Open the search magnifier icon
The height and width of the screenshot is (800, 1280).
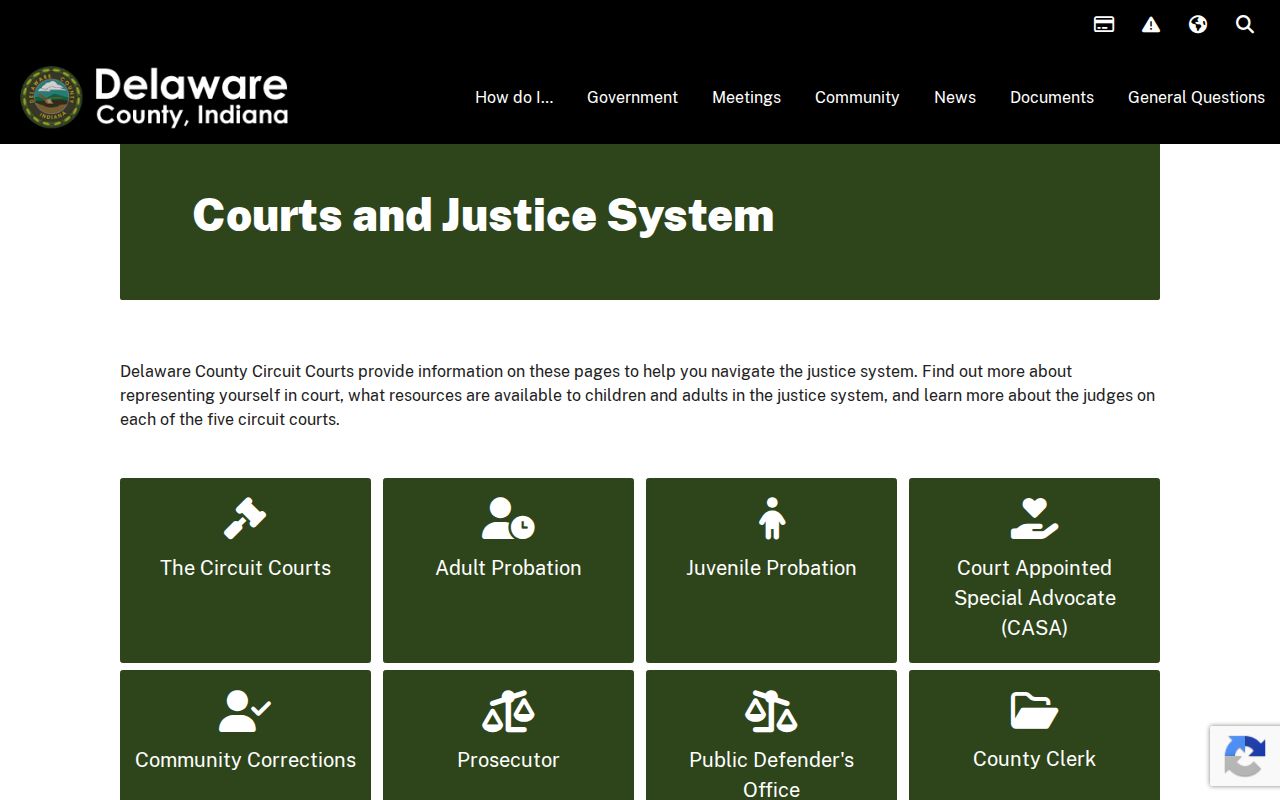(x=1245, y=24)
